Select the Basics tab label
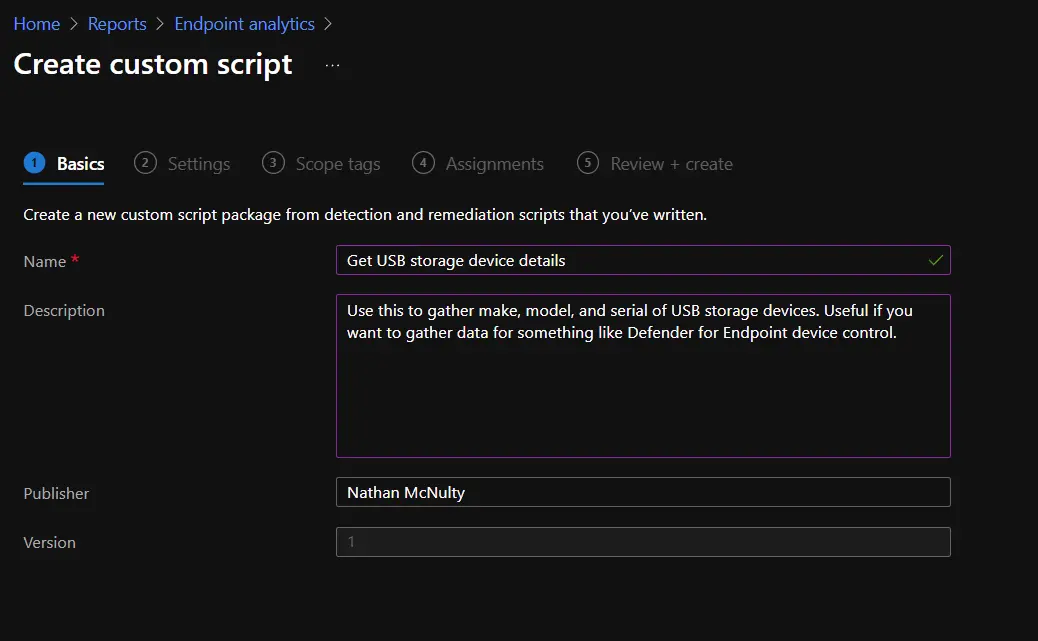 click(80, 164)
